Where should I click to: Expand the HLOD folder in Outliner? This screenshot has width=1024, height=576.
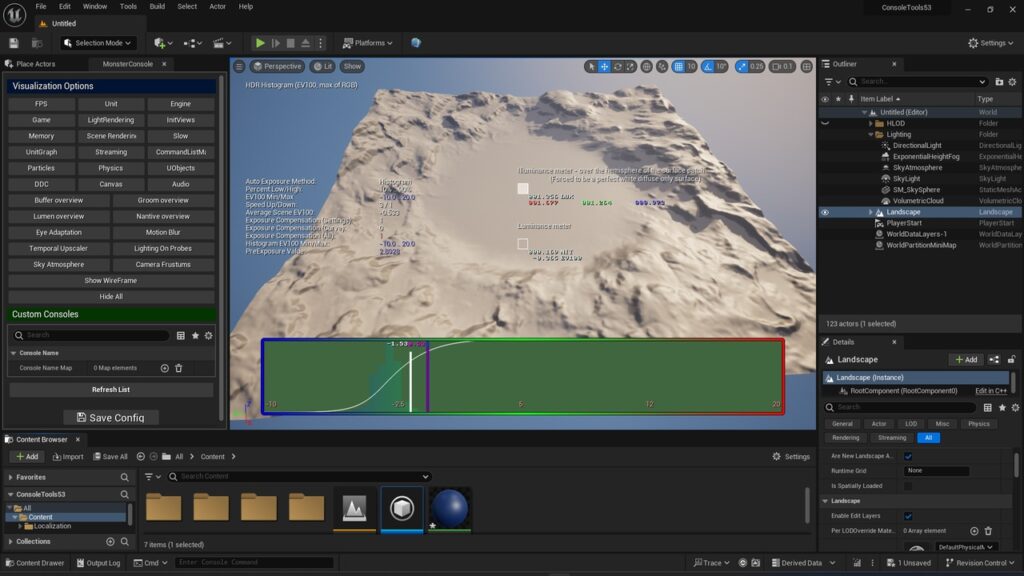point(870,123)
